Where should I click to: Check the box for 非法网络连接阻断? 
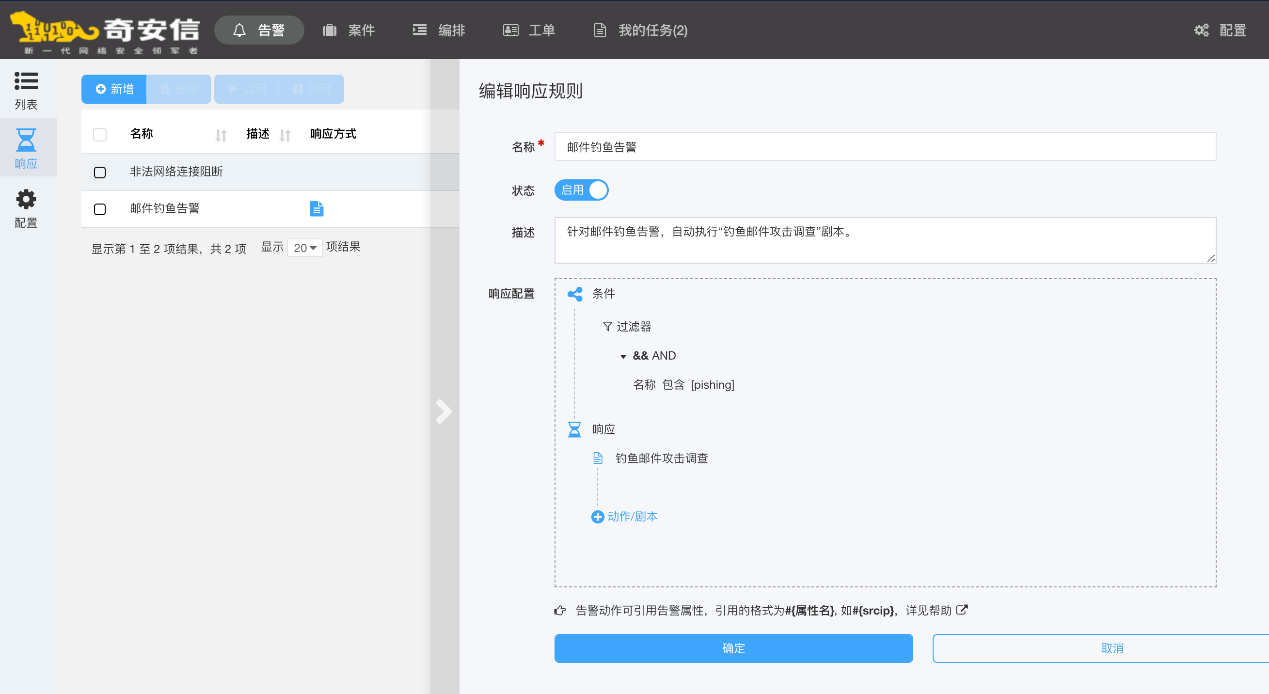(x=100, y=172)
